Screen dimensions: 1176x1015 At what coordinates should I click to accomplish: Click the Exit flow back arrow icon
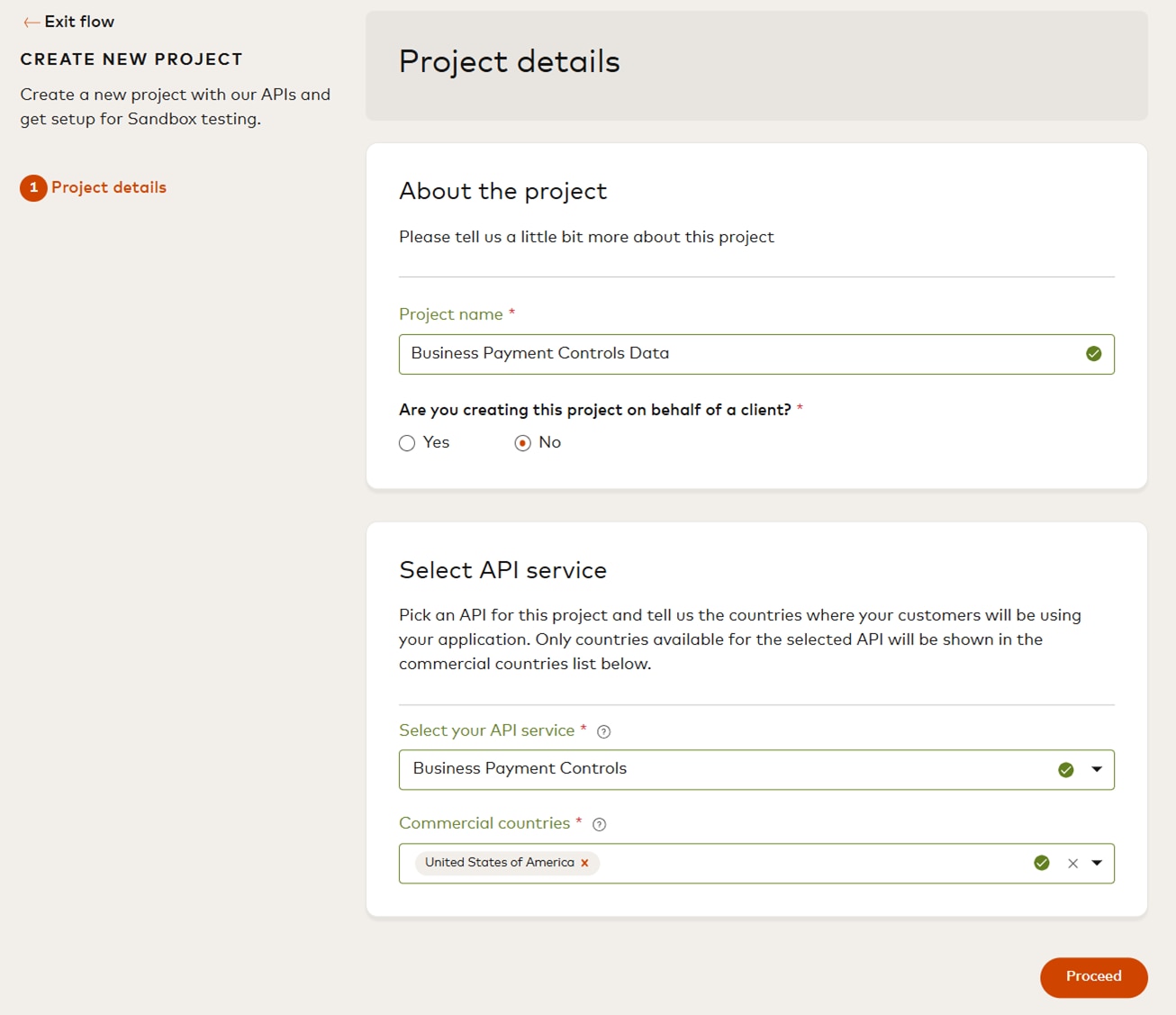click(32, 23)
